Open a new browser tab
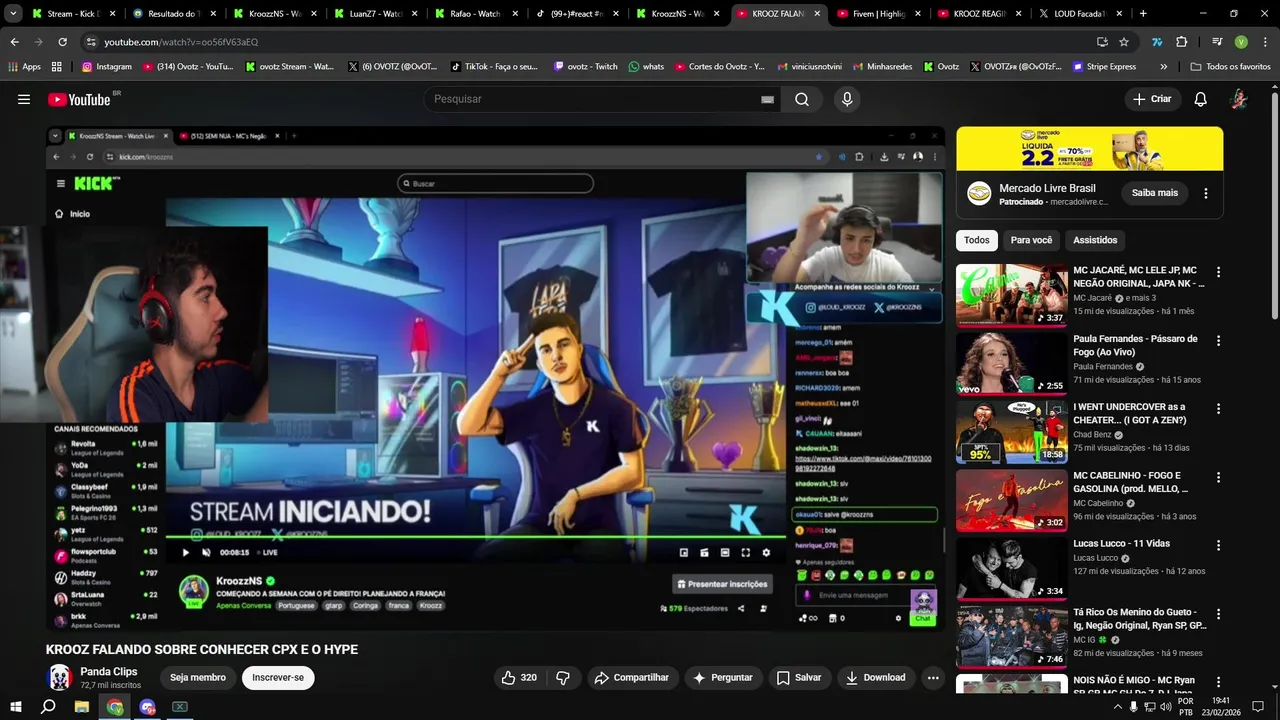 1143,14
